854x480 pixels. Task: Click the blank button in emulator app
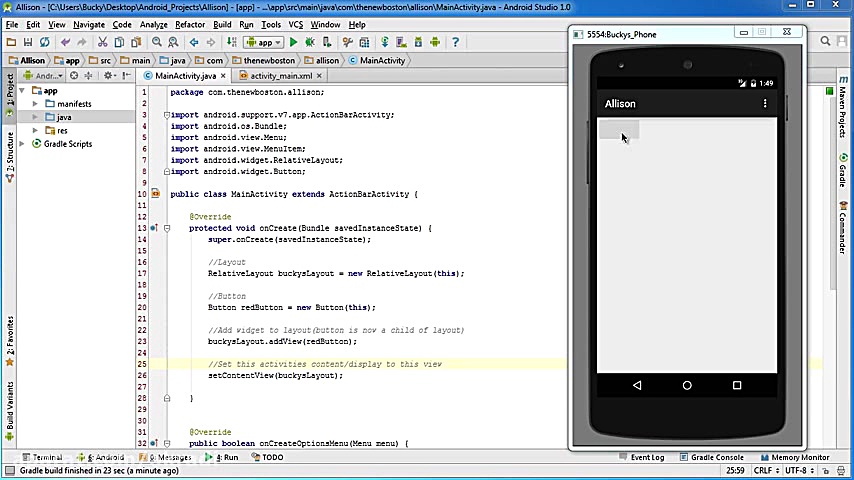click(x=619, y=130)
